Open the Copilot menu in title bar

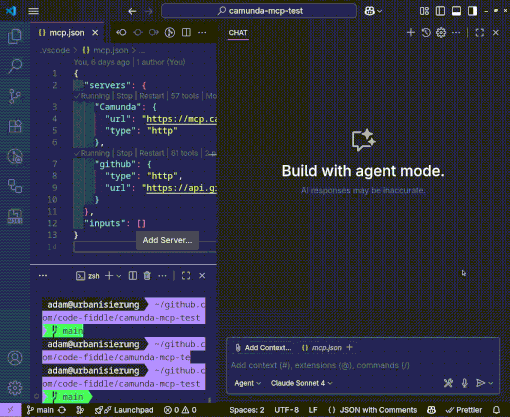[x=373, y=11]
